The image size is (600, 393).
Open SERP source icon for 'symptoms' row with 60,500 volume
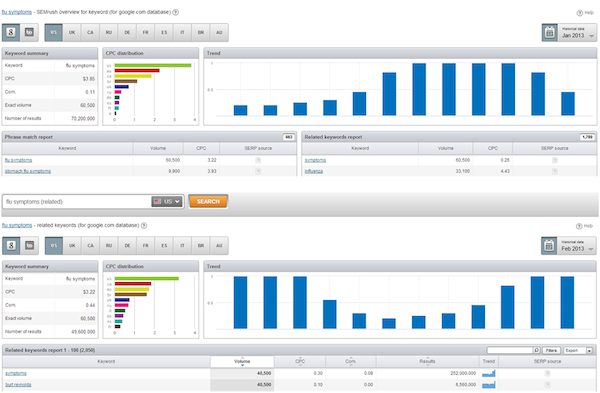point(554,160)
